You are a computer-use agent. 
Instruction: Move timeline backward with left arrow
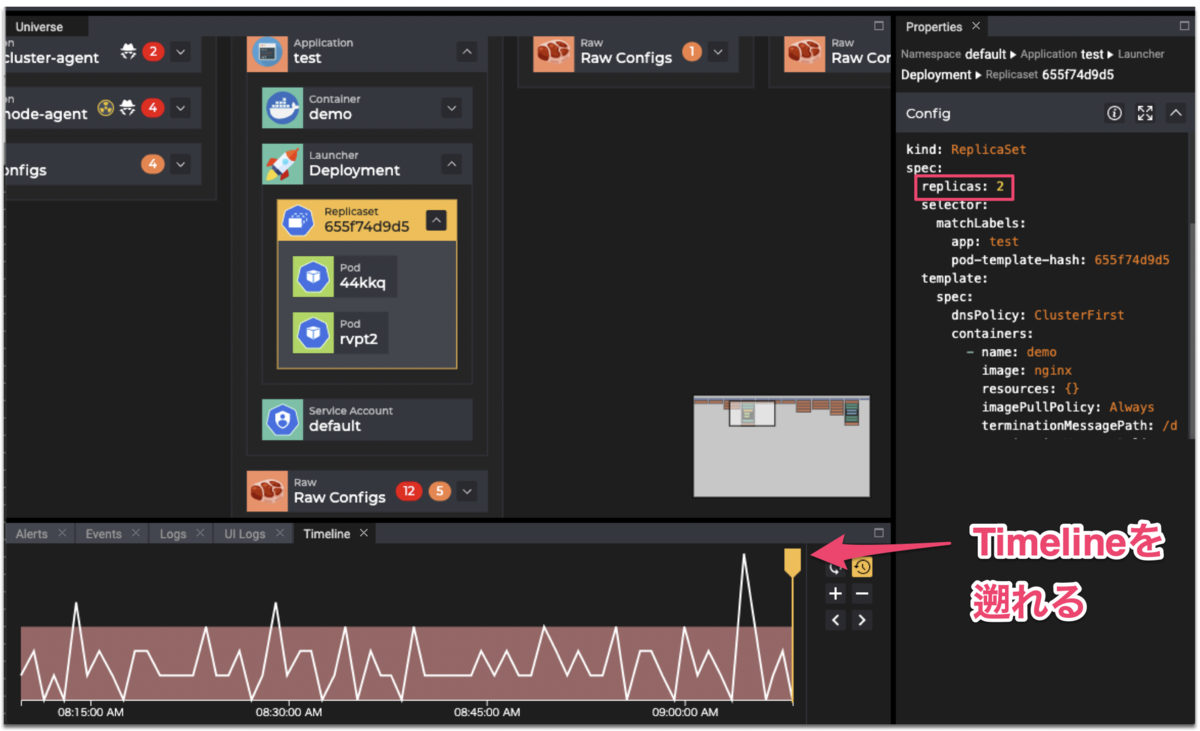click(836, 620)
